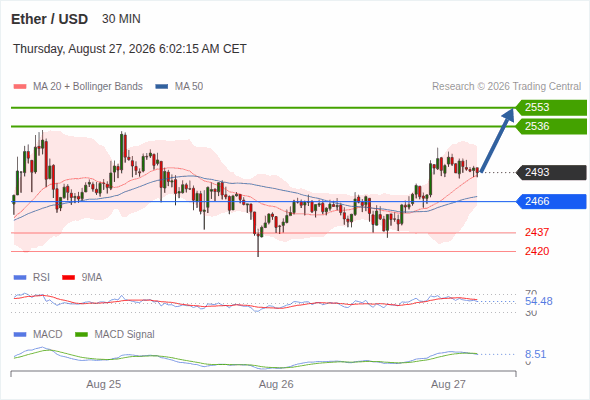Click the blue upward forecast arrow
The width and height of the screenshot is (590, 400).
pyautogui.click(x=497, y=140)
